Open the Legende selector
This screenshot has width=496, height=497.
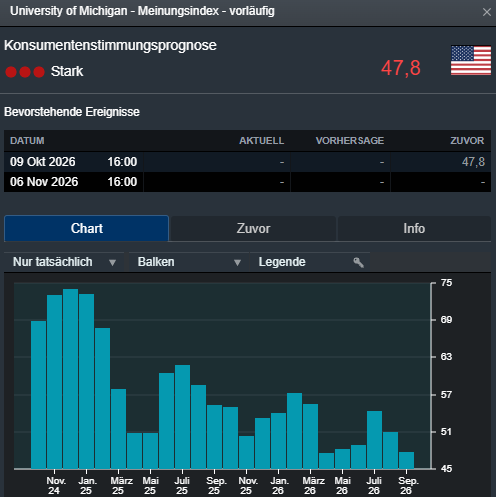(x=310, y=262)
